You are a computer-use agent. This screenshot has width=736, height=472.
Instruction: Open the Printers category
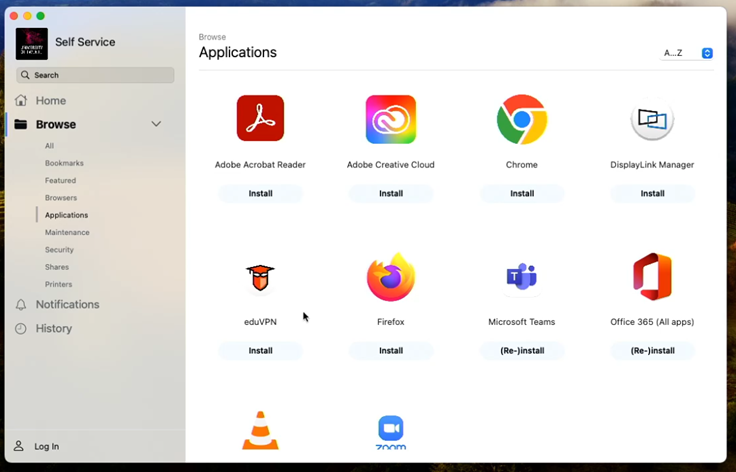pyautogui.click(x=58, y=284)
